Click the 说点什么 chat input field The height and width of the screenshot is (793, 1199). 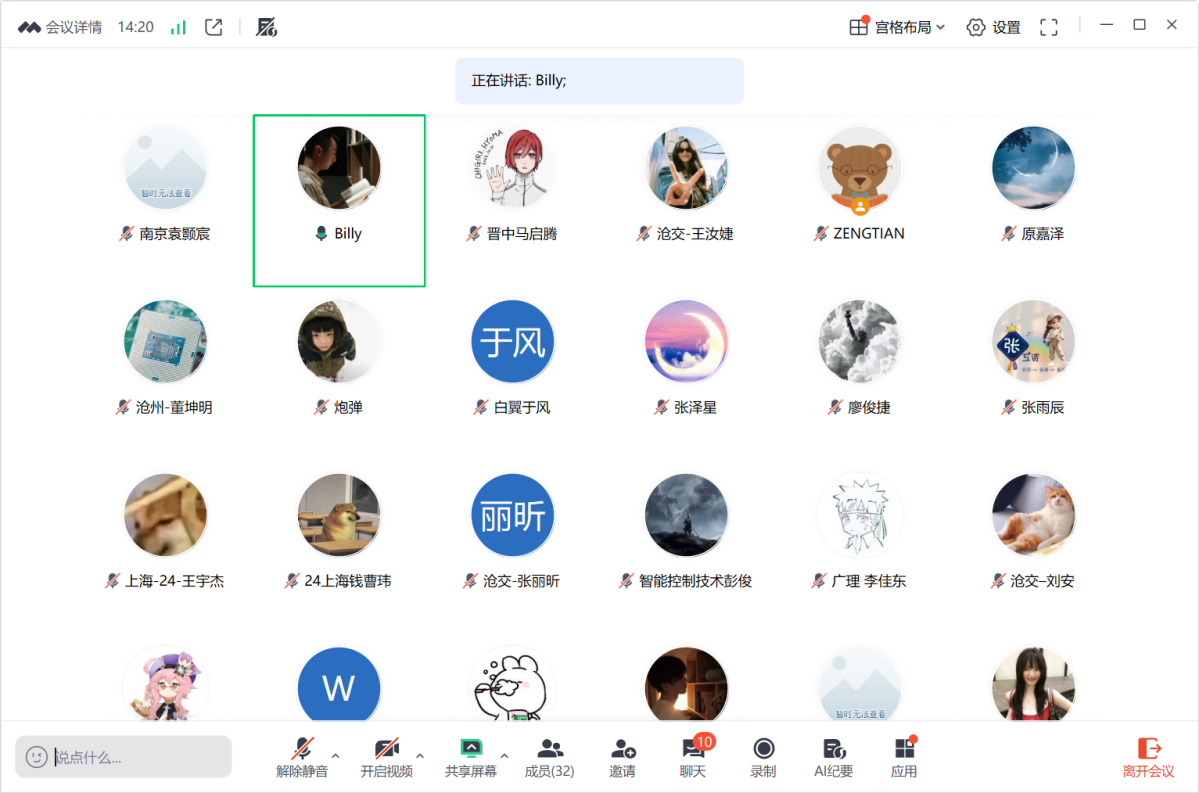[140, 757]
